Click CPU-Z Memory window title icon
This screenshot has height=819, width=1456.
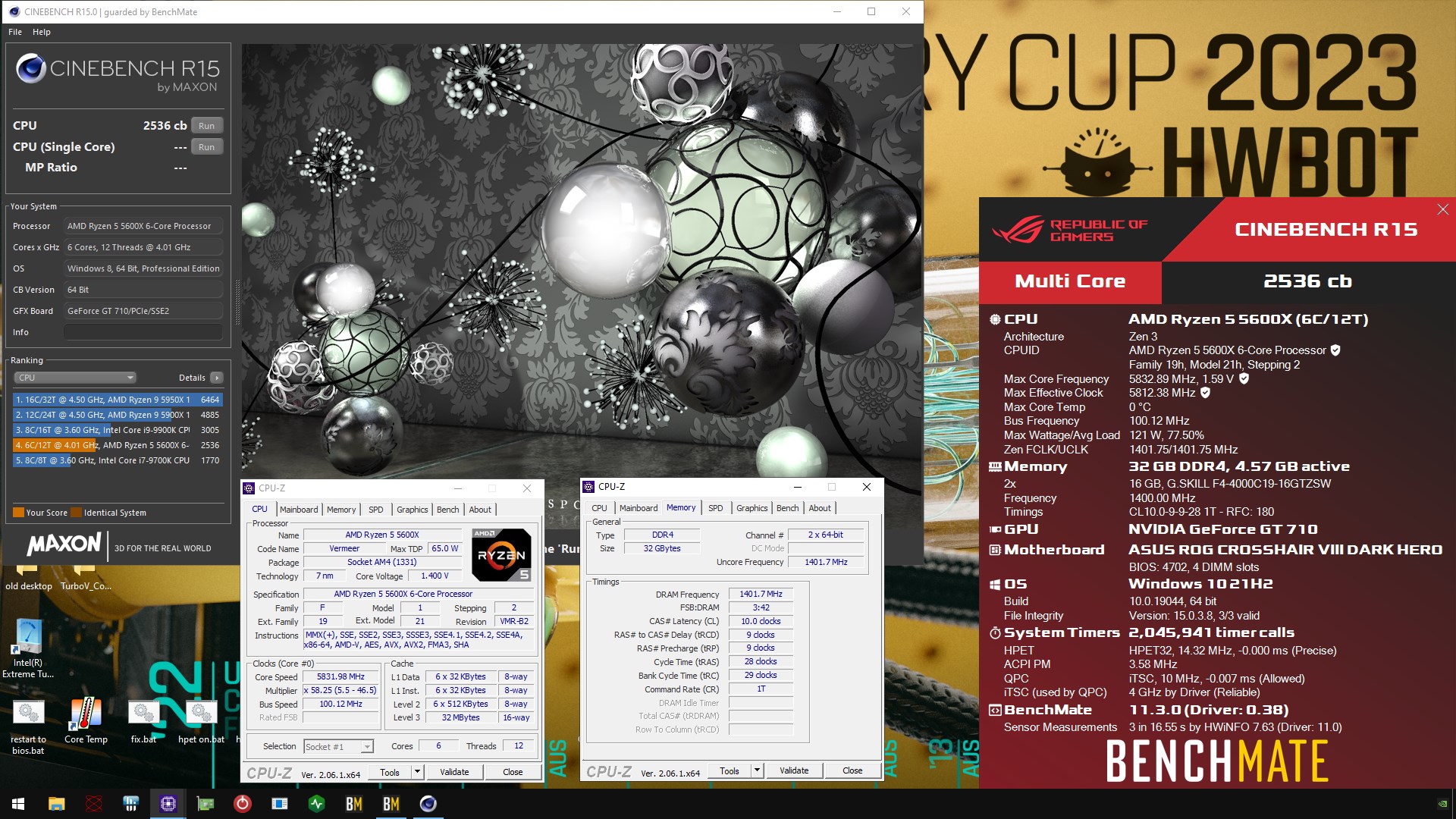588,487
